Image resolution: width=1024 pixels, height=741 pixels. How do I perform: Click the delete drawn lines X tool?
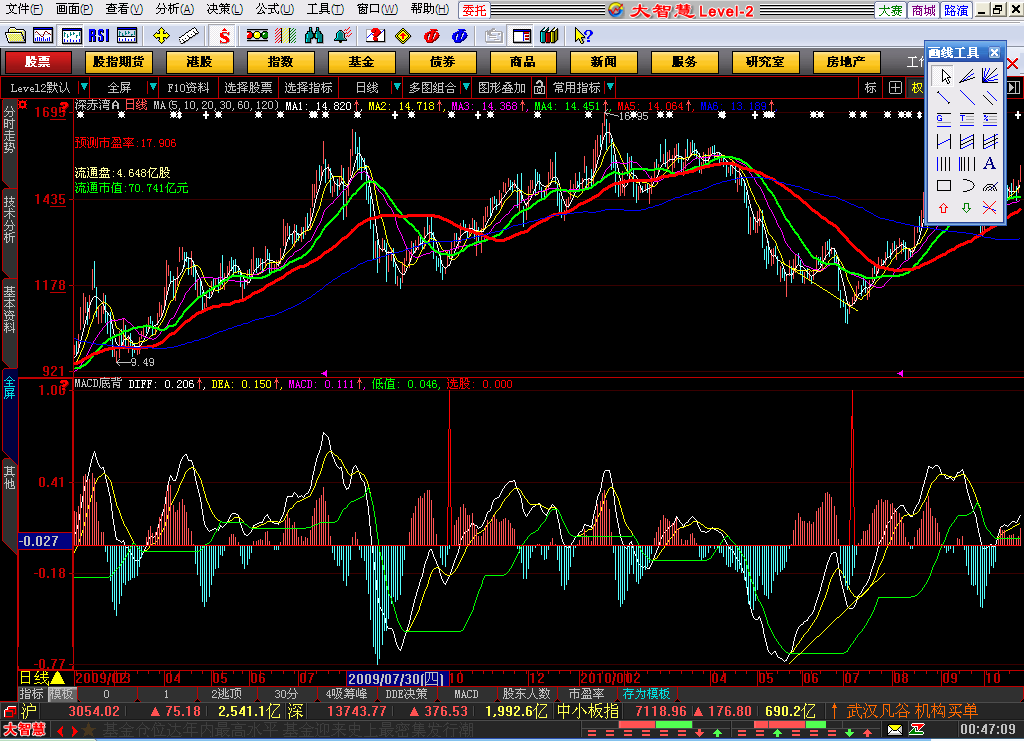tap(989, 208)
